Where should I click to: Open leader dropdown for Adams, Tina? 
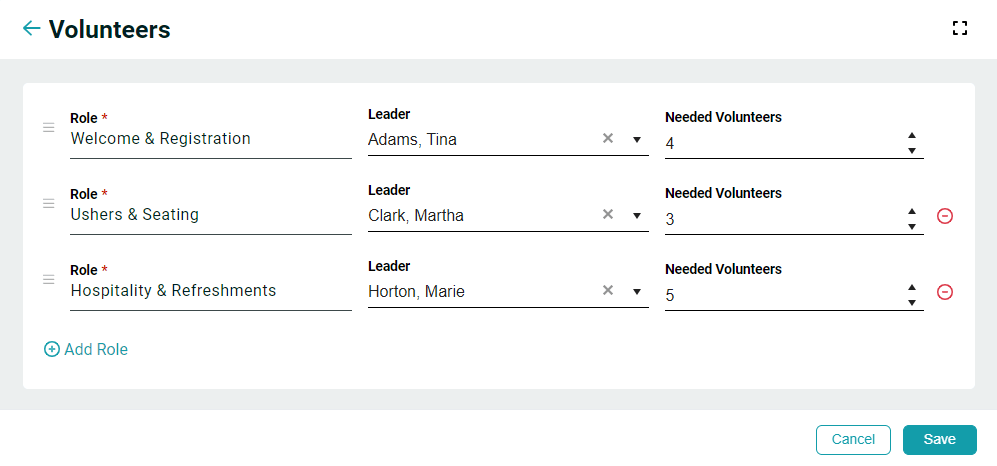[x=636, y=139]
